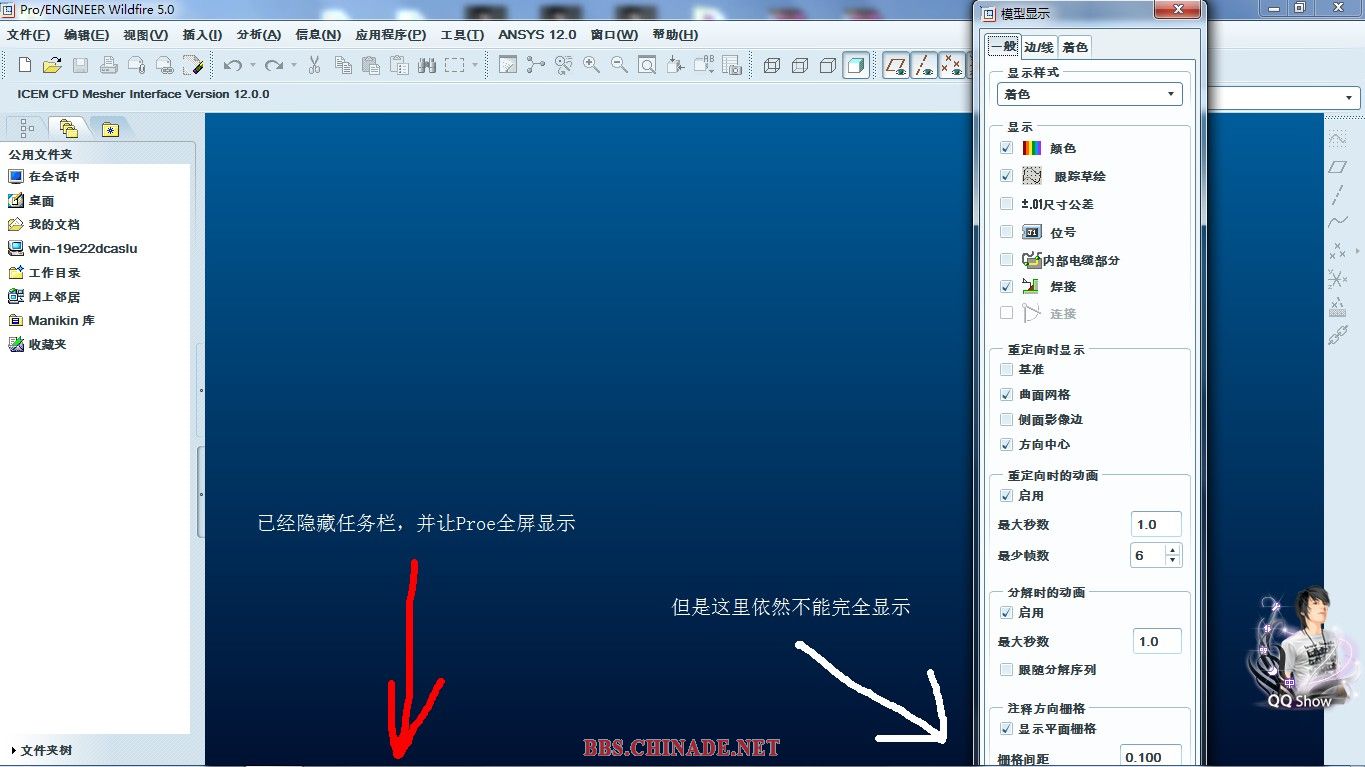Open the 收藏夹 entry
The height and width of the screenshot is (767, 1365).
pos(47,344)
